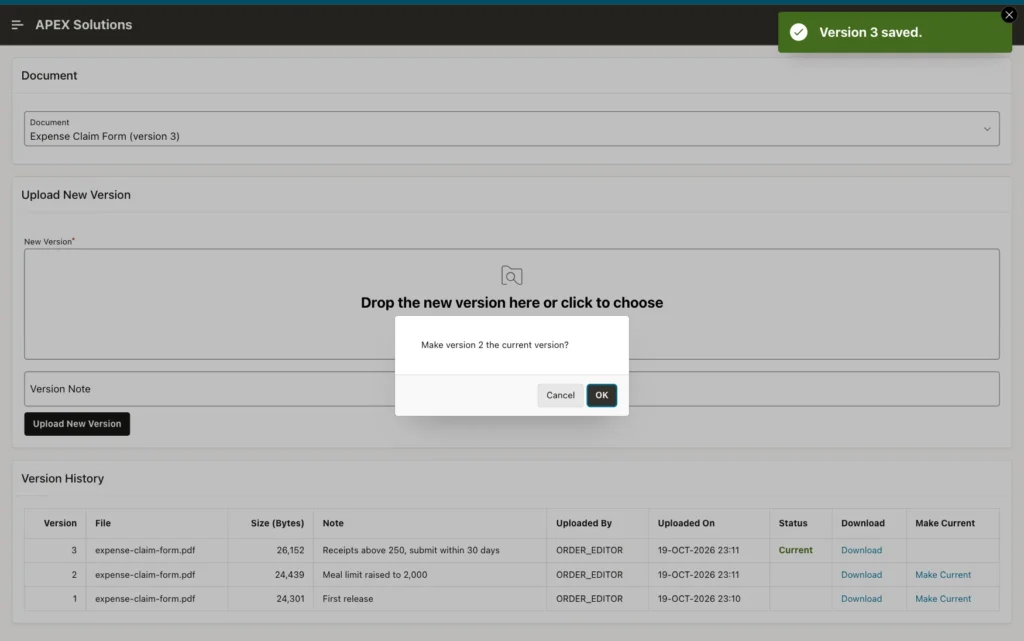Click 'Make version 2 the current version?' message
This screenshot has width=1024, height=641.
(x=494, y=345)
